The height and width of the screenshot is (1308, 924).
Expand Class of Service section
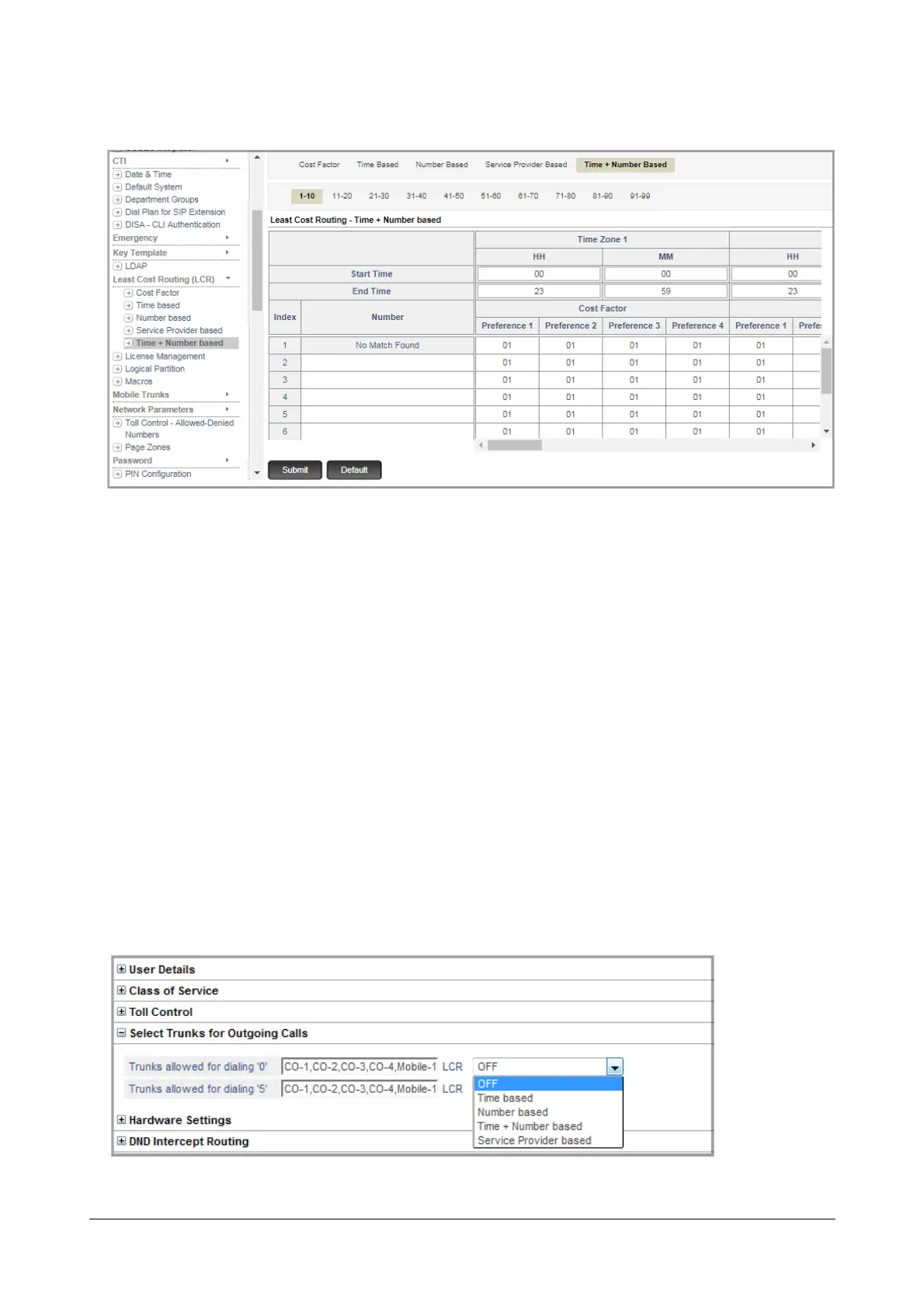[121, 990]
